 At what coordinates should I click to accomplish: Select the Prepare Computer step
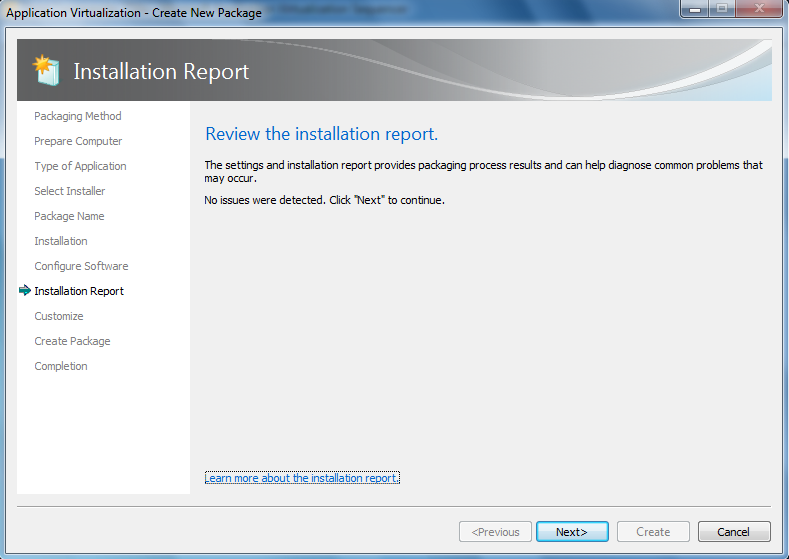tap(78, 141)
